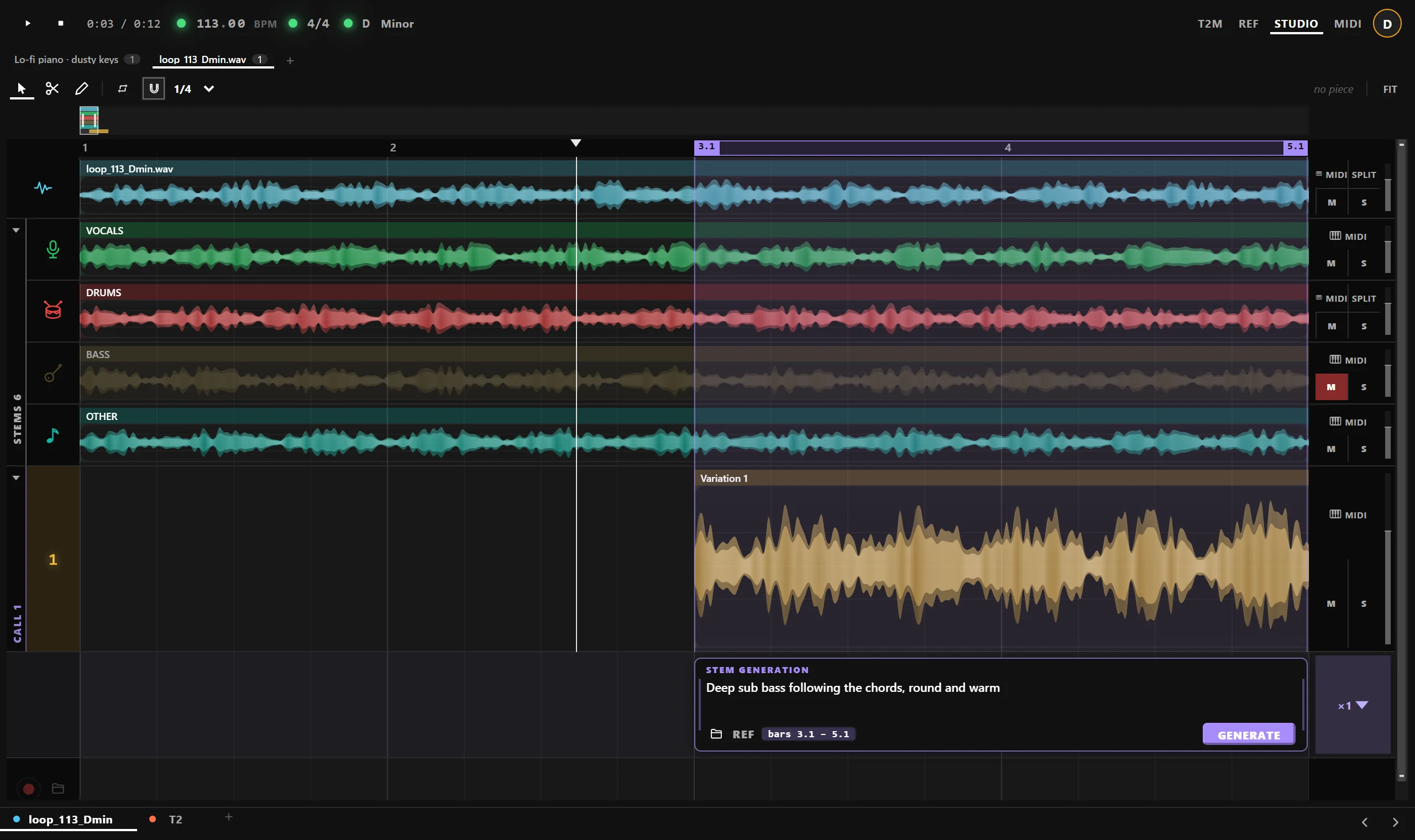Mute the VOCALS track
The width and height of the screenshot is (1415, 840).
(x=1331, y=263)
